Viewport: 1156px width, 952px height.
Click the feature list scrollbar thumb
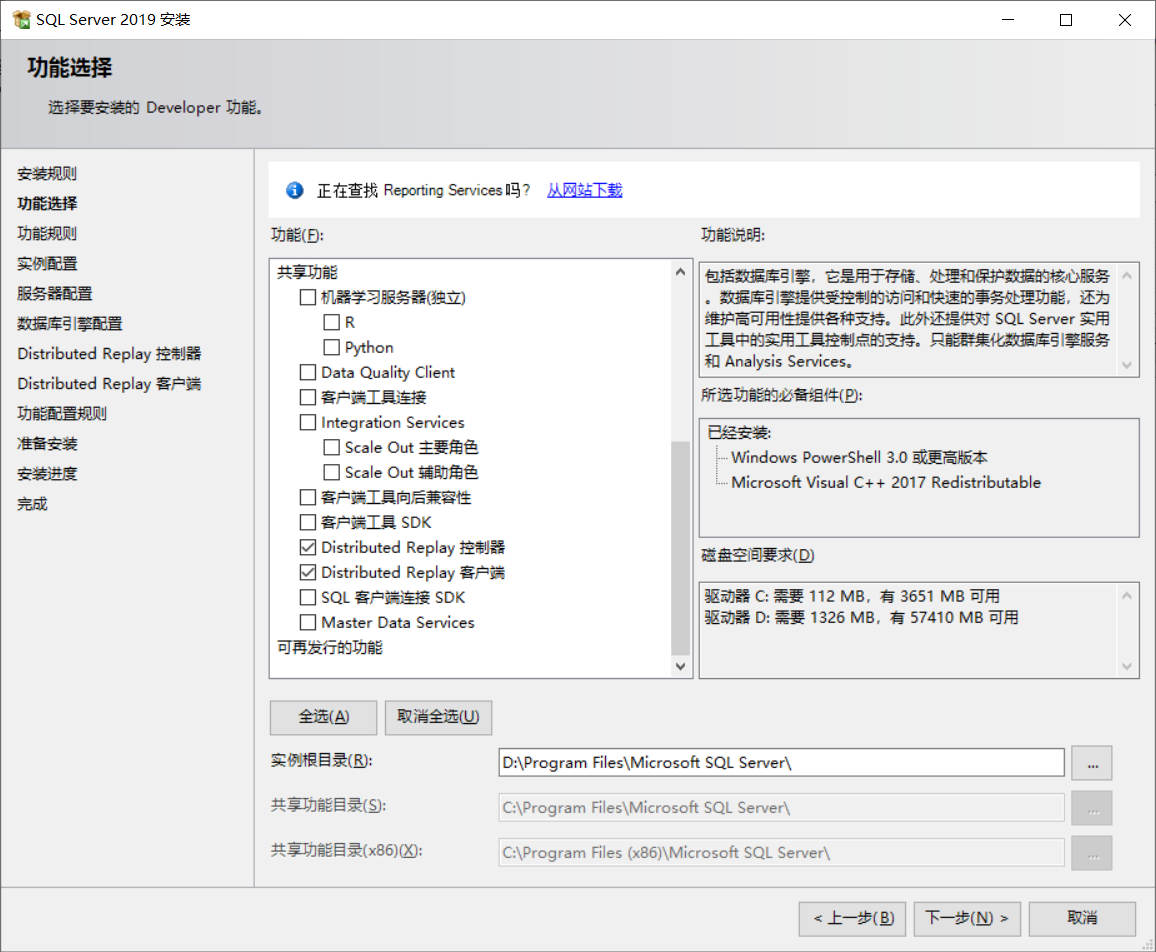[680, 548]
